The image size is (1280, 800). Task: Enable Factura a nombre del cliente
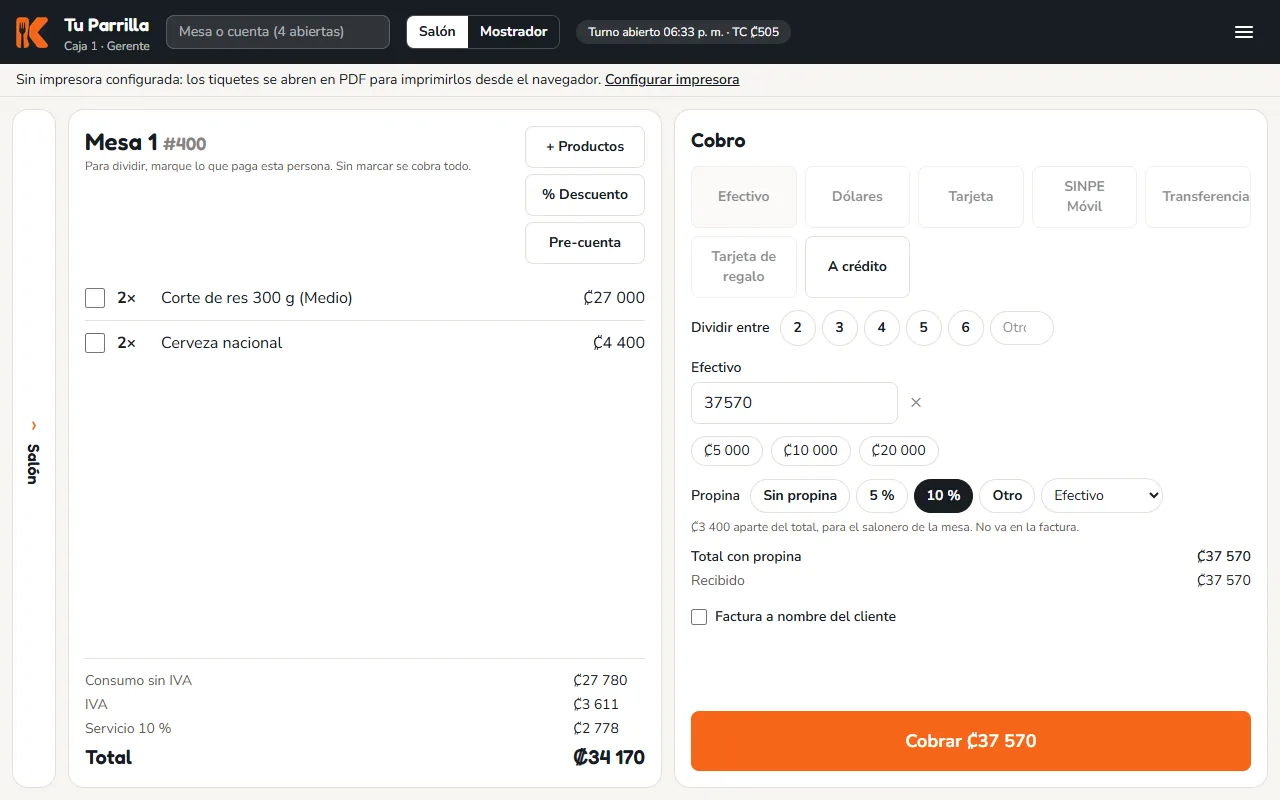(699, 617)
